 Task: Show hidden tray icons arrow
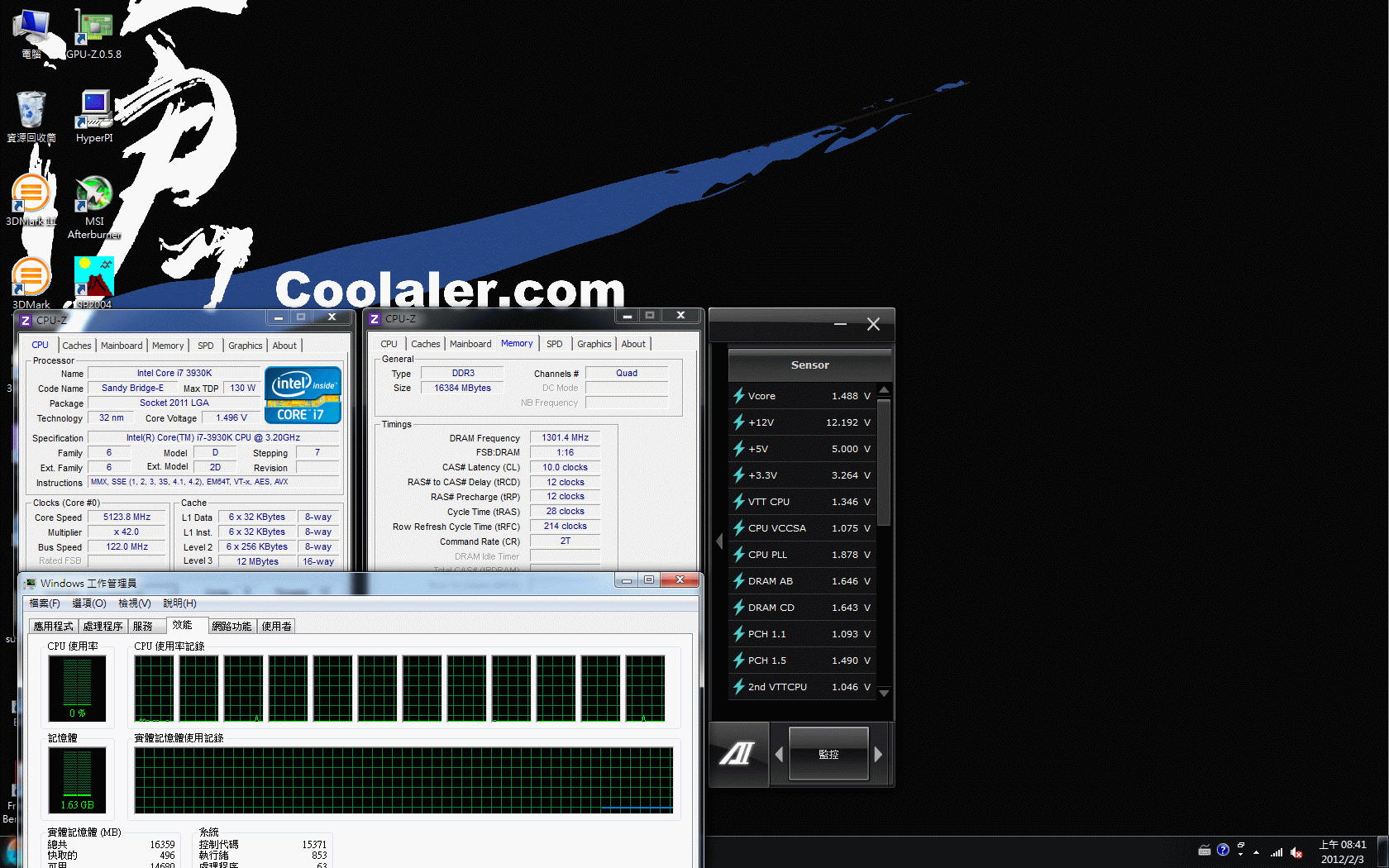pyautogui.click(x=1257, y=851)
